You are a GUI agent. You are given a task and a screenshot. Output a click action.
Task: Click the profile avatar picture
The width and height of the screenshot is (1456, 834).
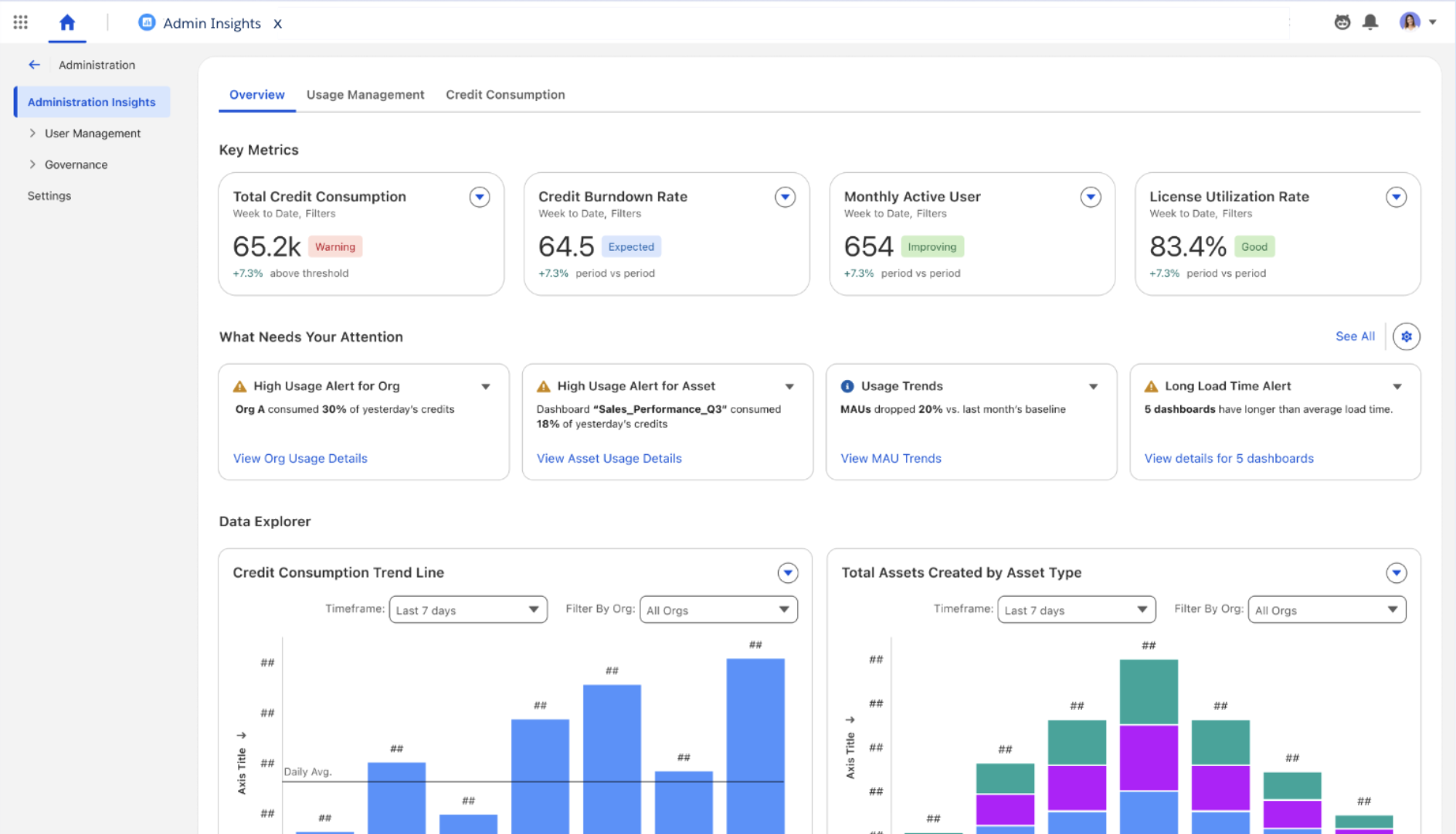point(1410,22)
